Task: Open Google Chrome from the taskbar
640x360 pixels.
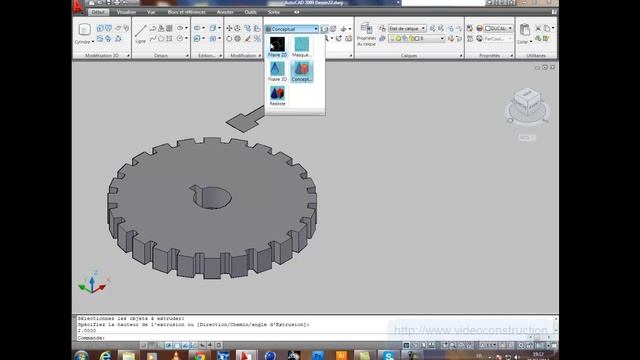Action: tap(200, 355)
